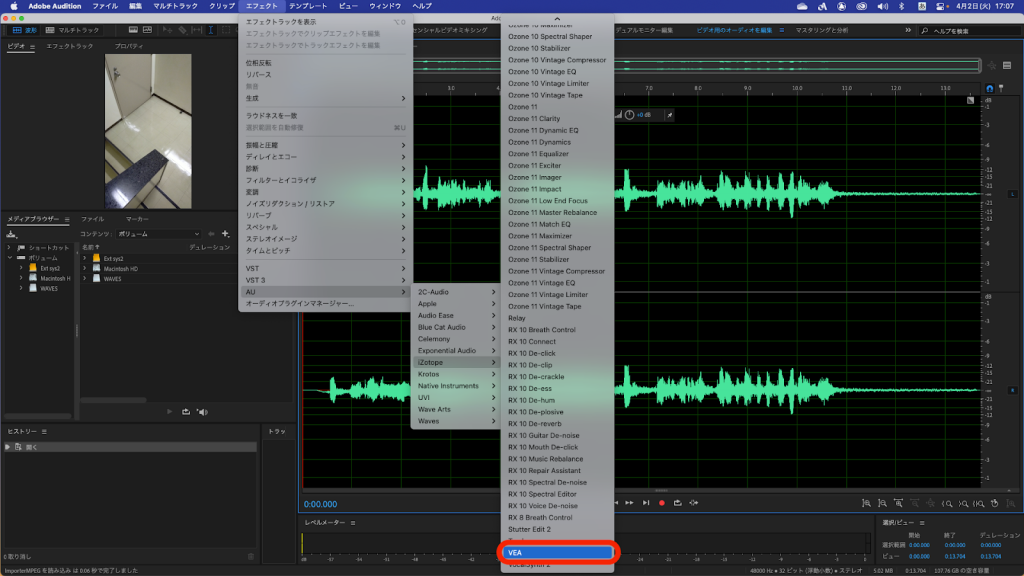Click the fast forward transport button
Viewport: 1024px width, 576px height.
(630, 503)
